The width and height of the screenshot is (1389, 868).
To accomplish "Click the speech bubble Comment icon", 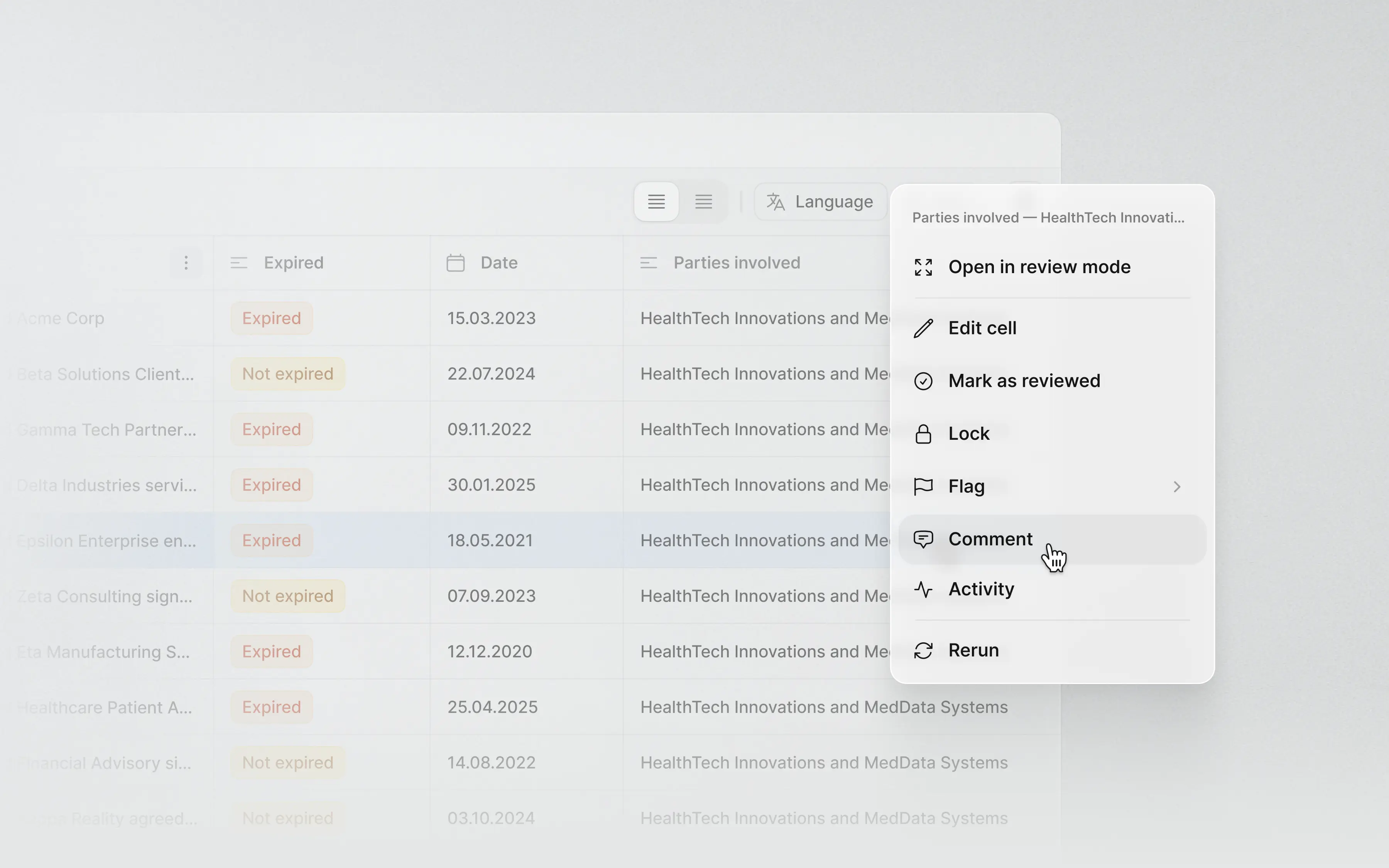I will tap(923, 539).
